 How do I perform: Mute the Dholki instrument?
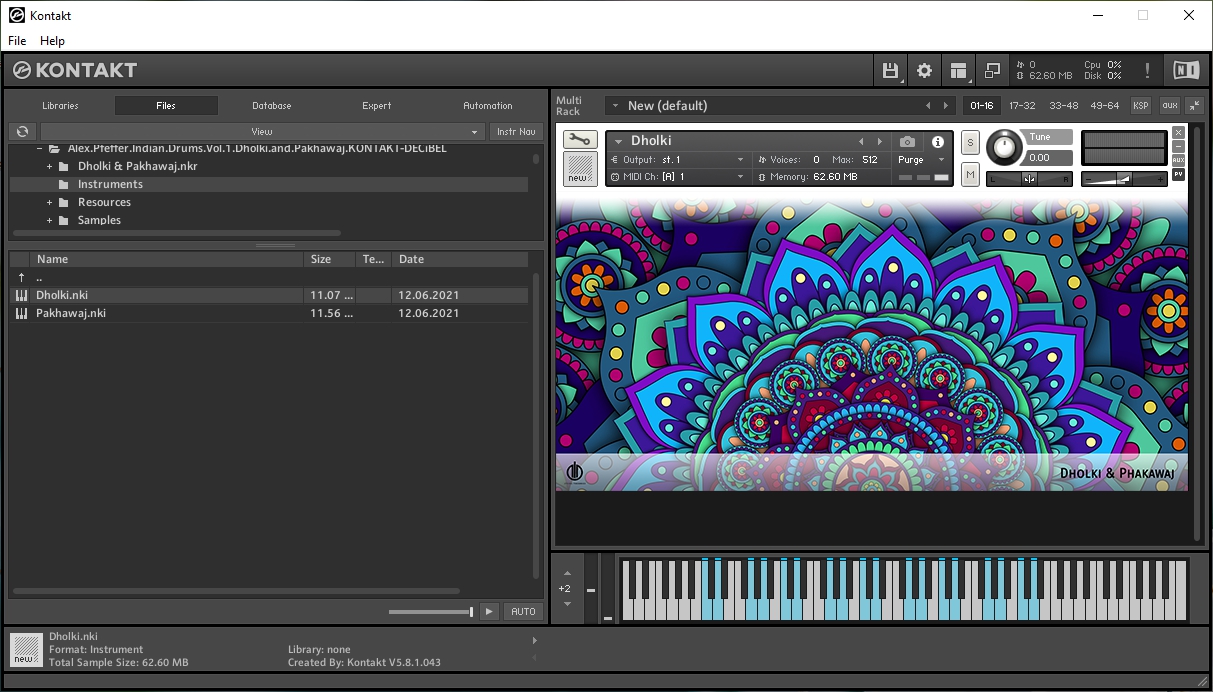click(970, 175)
